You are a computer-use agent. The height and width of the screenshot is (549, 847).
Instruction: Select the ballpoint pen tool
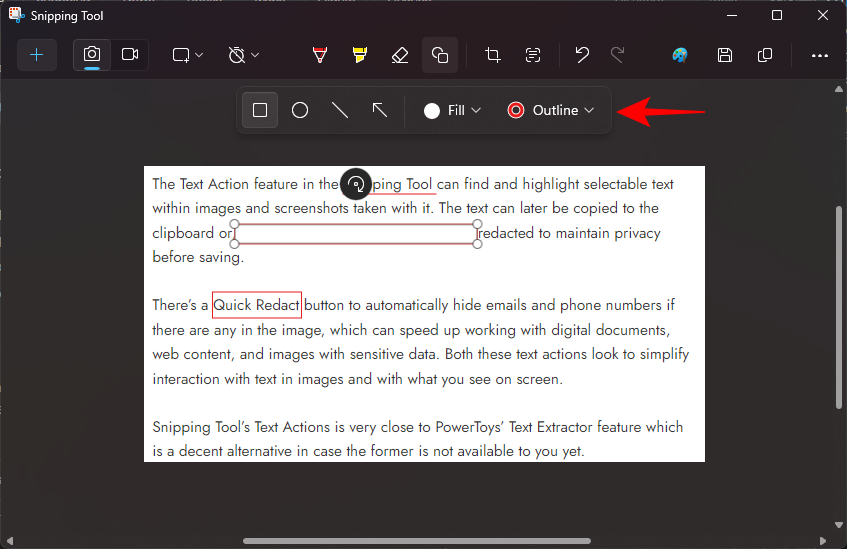320,55
